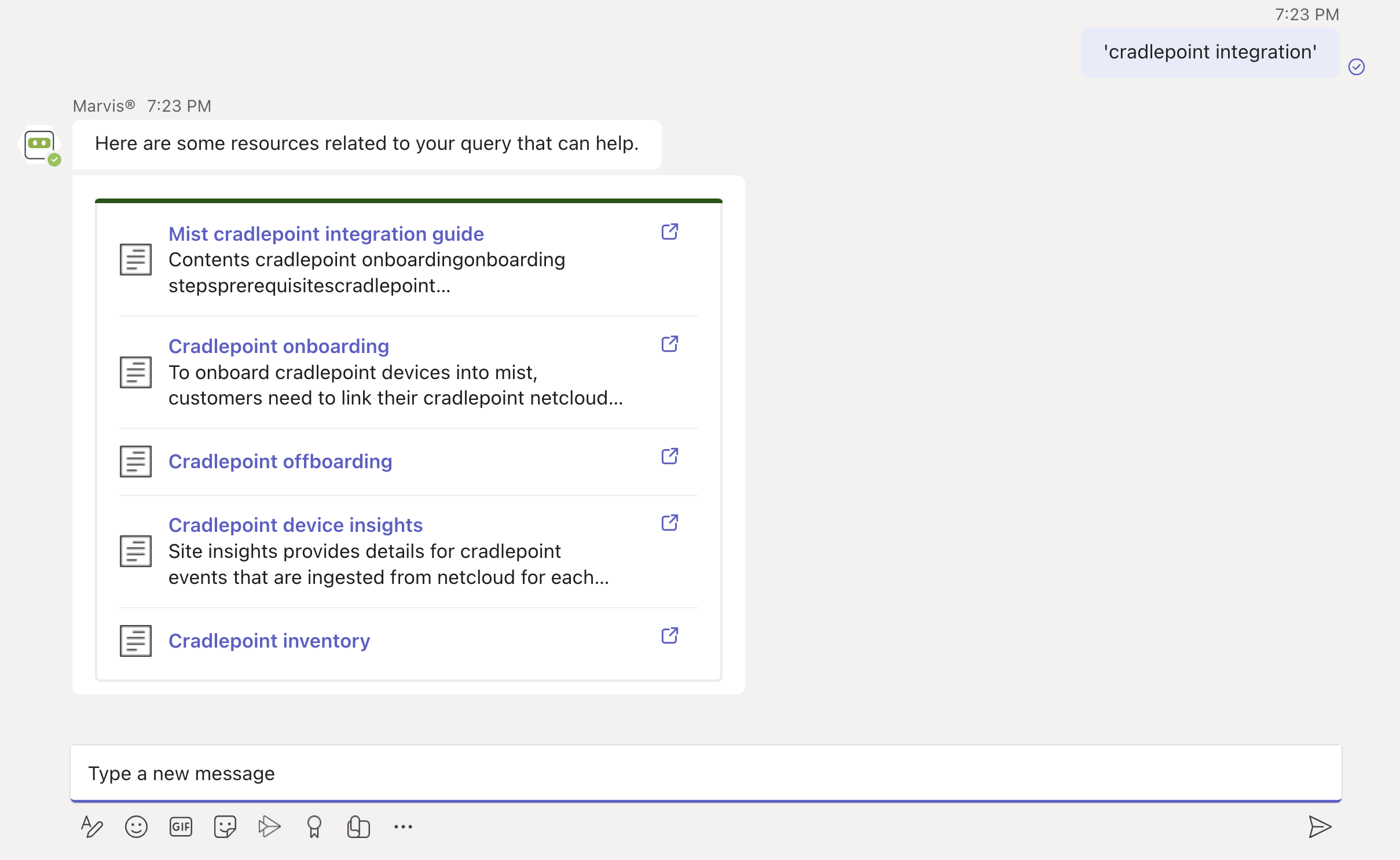The height and width of the screenshot is (860, 1400).
Task: Click the Praise badge icon
Action: click(314, 826)
